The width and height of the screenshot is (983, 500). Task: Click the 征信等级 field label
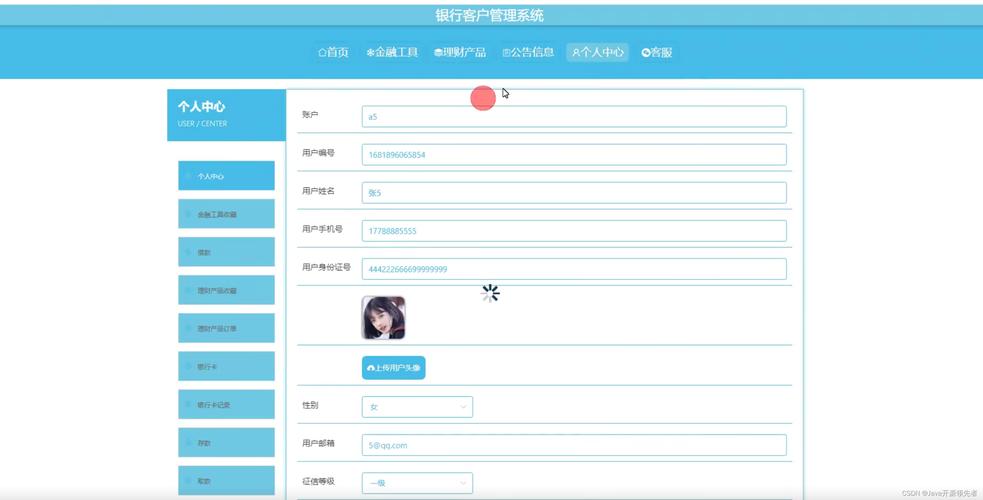[x=318, y=481]
